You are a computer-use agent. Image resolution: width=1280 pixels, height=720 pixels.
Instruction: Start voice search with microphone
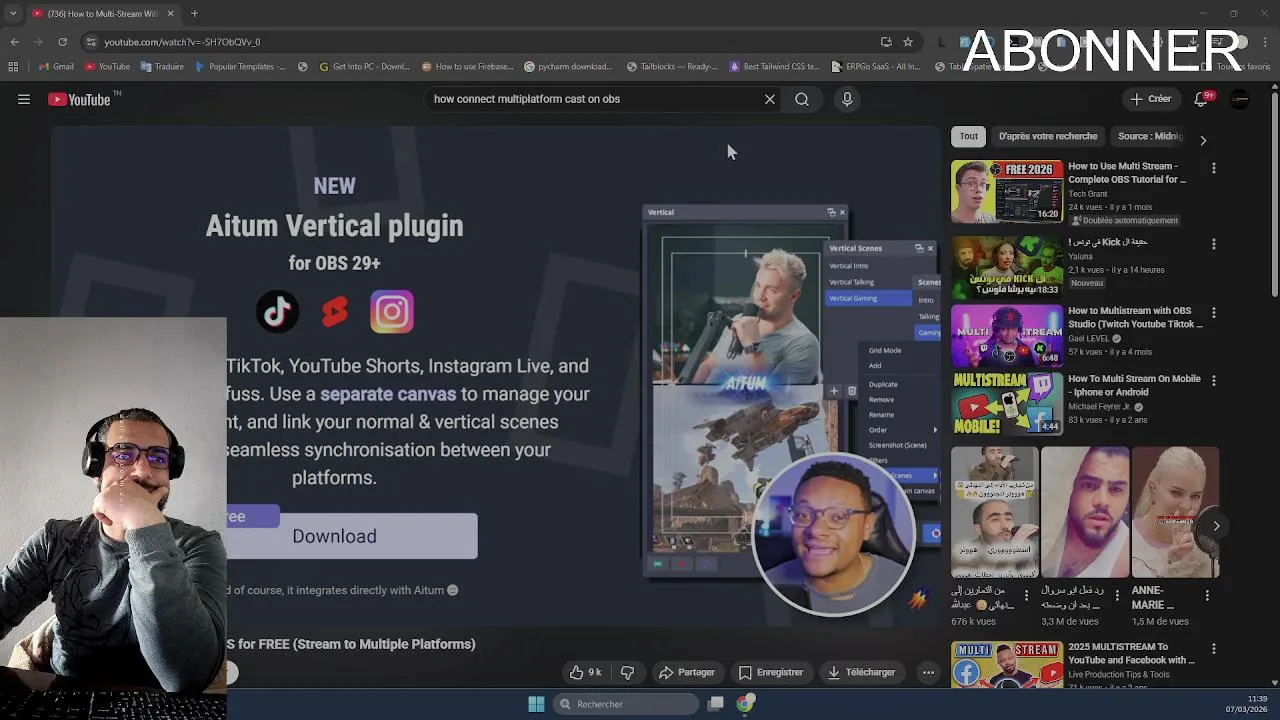pos(847,99)
